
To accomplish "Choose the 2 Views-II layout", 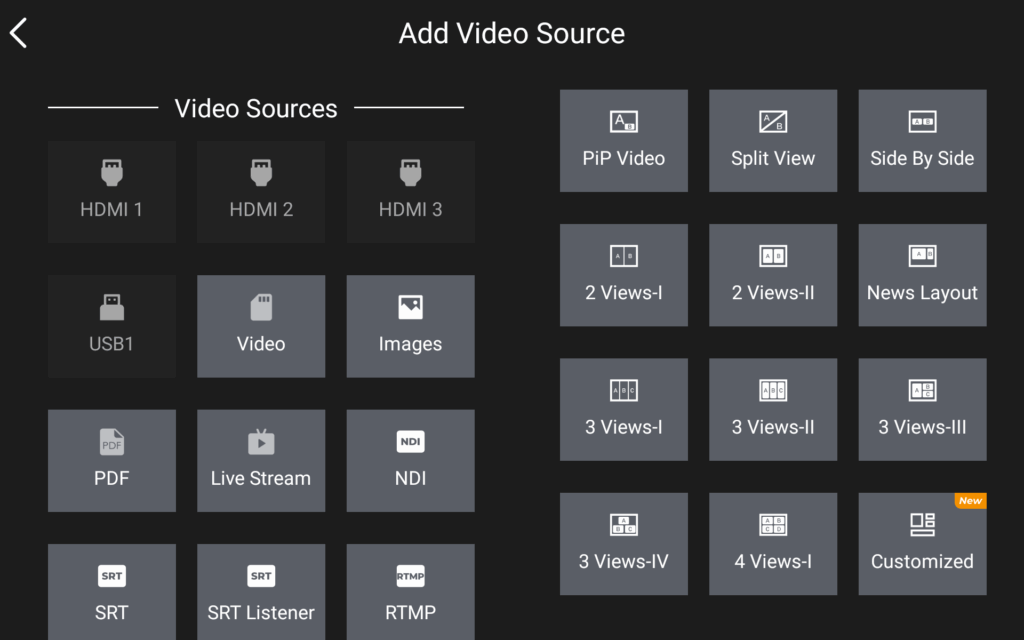I will [773, 275].
